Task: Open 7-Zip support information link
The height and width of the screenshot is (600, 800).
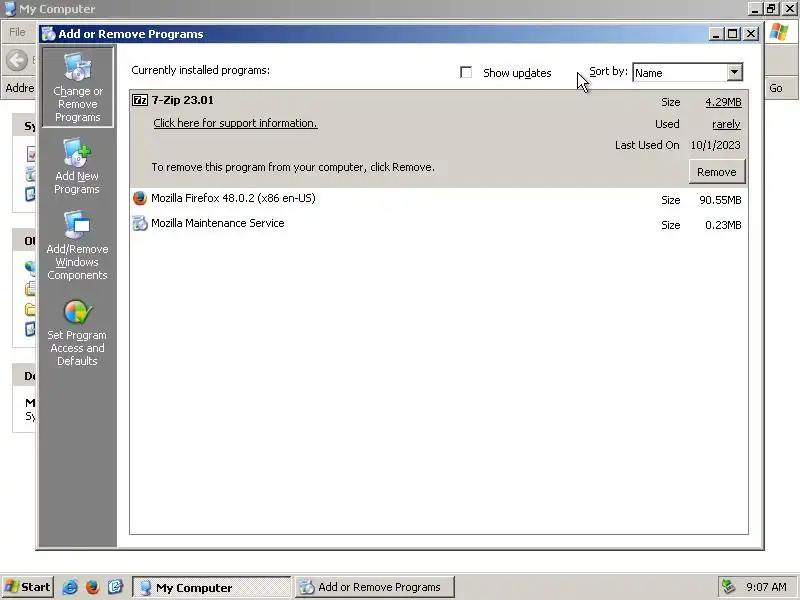Action: click(235, 123)
